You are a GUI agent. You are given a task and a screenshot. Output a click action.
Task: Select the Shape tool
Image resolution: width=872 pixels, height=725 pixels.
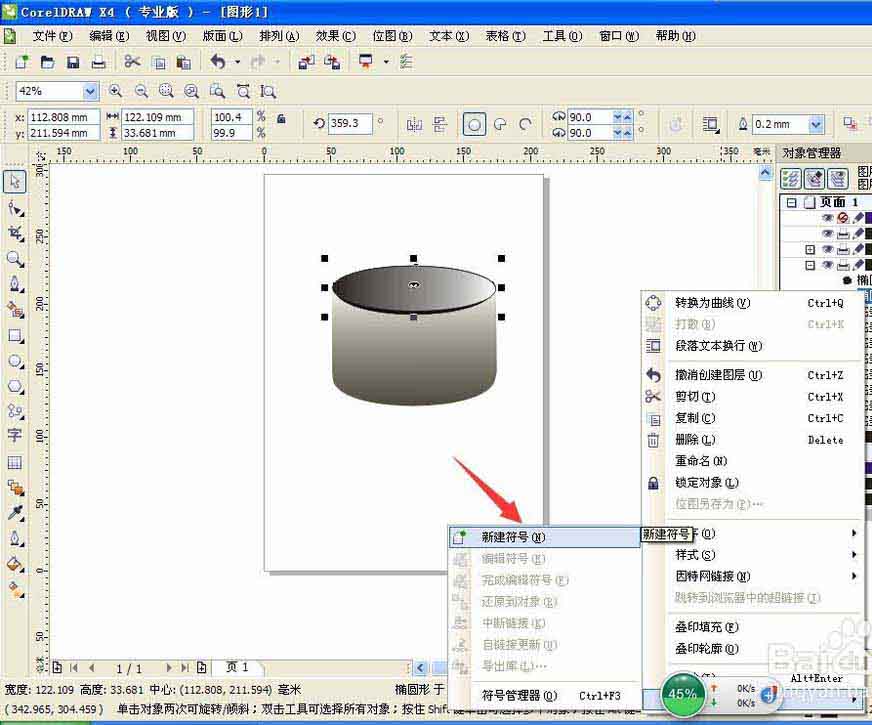pos(15,208)
